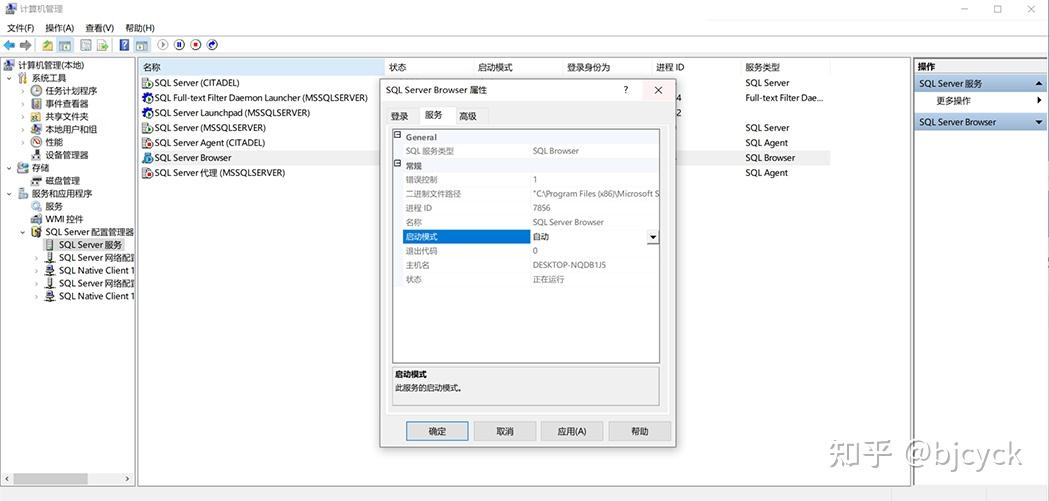Screen dimensions: 1049x501
Task: Toggle the Show/Hide Console Tree toolbar icon
Action: tap(65, 45)
